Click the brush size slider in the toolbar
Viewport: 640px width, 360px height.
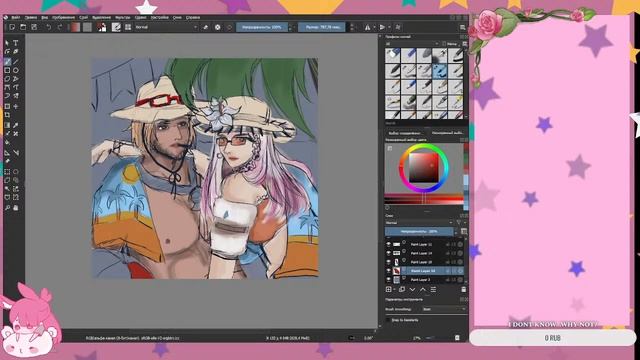322,27
